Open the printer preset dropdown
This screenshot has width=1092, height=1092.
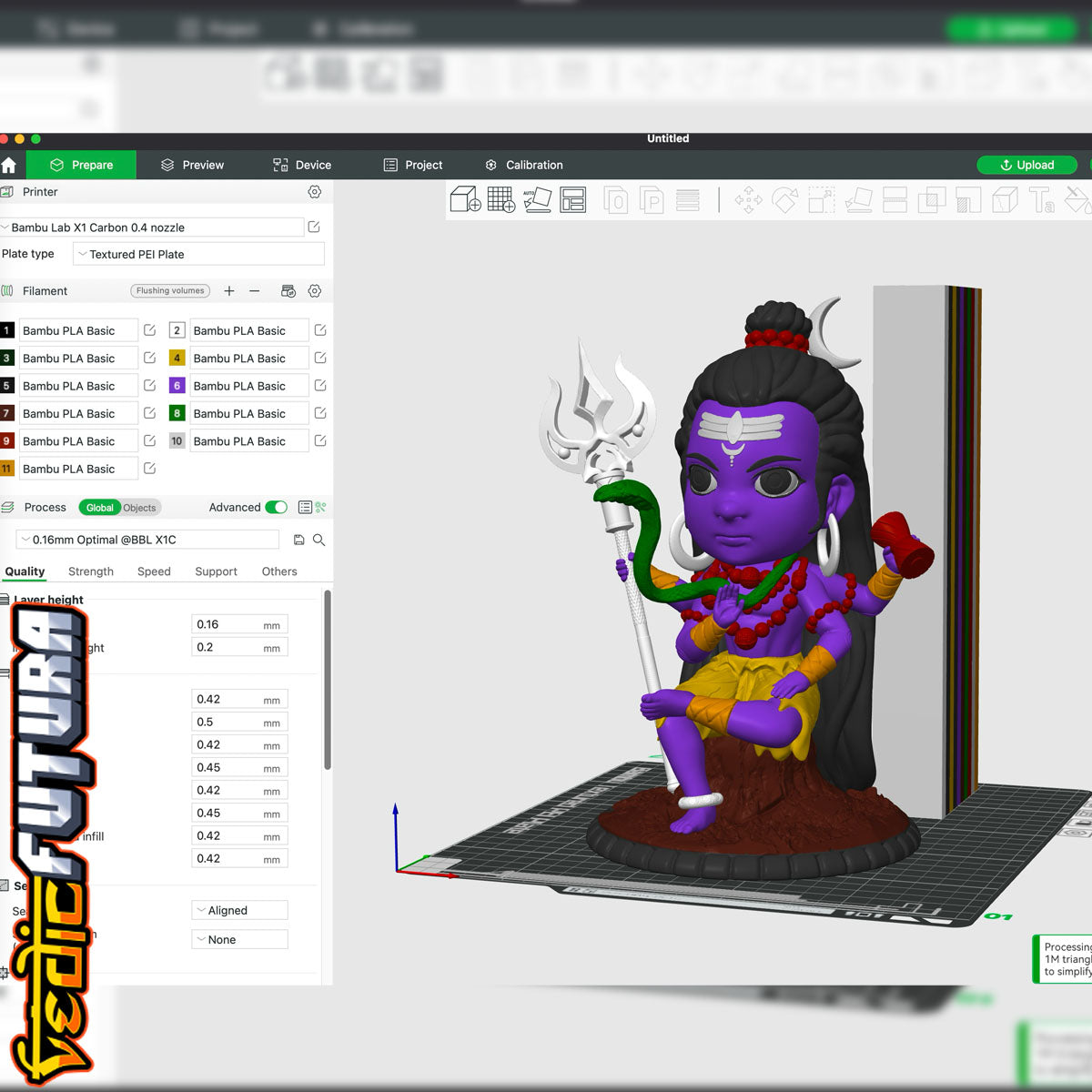click(153, 227)
